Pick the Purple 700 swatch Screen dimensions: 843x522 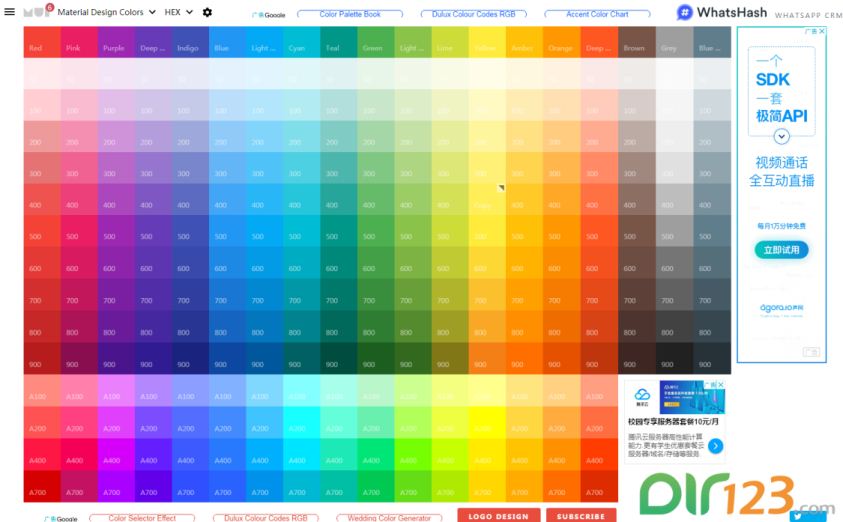(x=116, y=295)
